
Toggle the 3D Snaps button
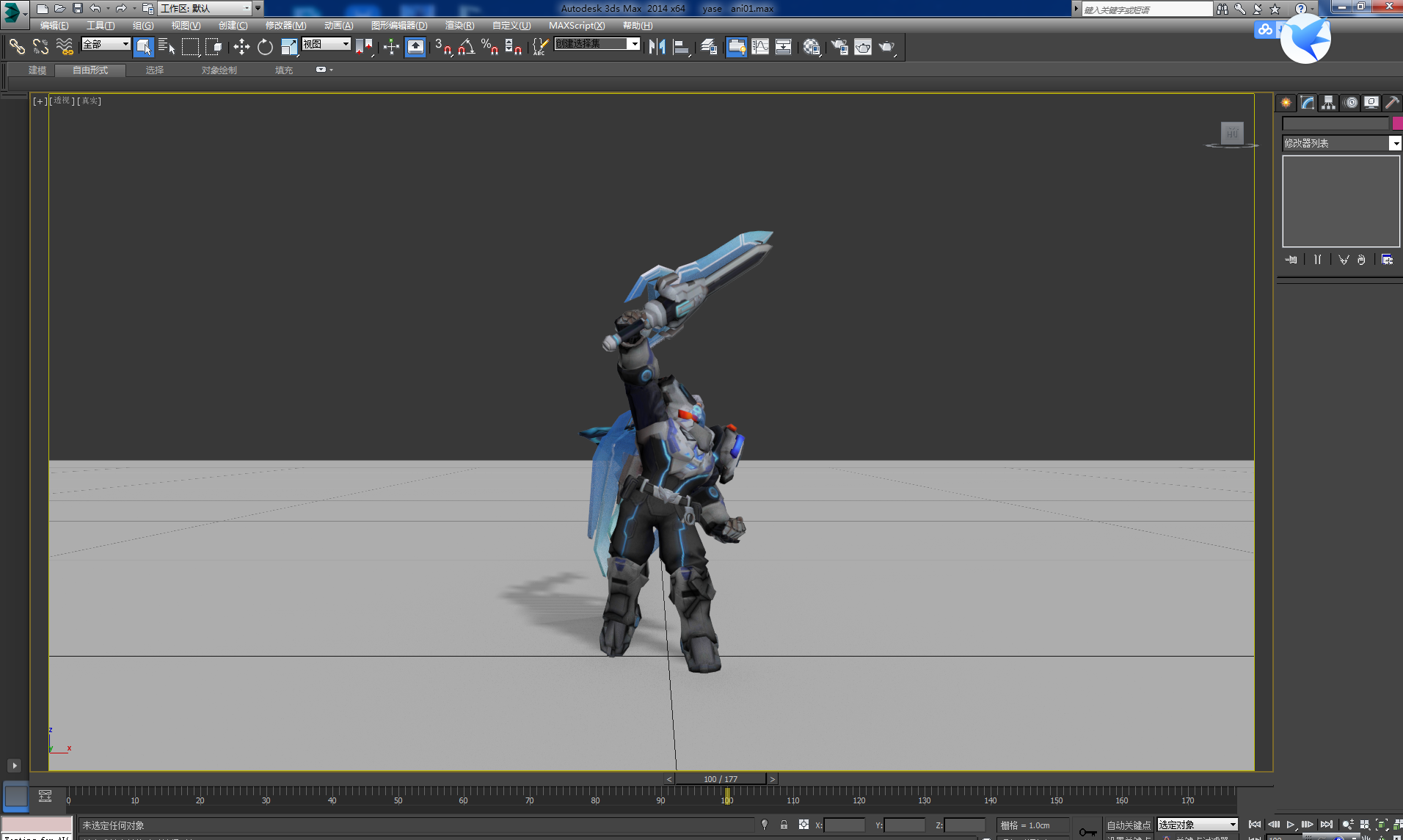click(x=442, y=47)
